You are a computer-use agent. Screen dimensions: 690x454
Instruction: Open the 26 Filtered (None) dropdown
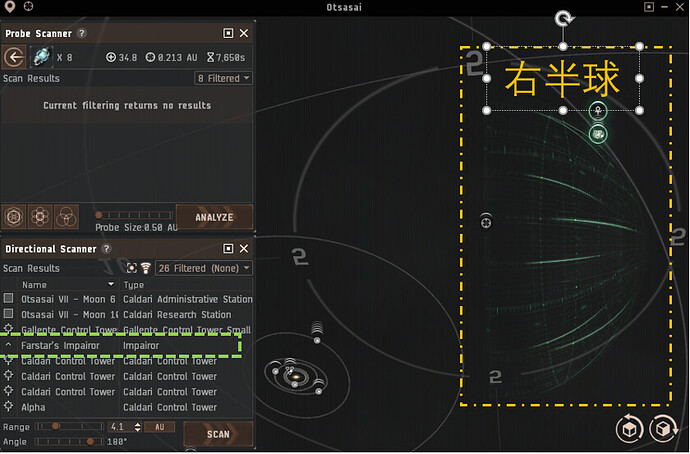pyautogui.click(x=204, y=268)
